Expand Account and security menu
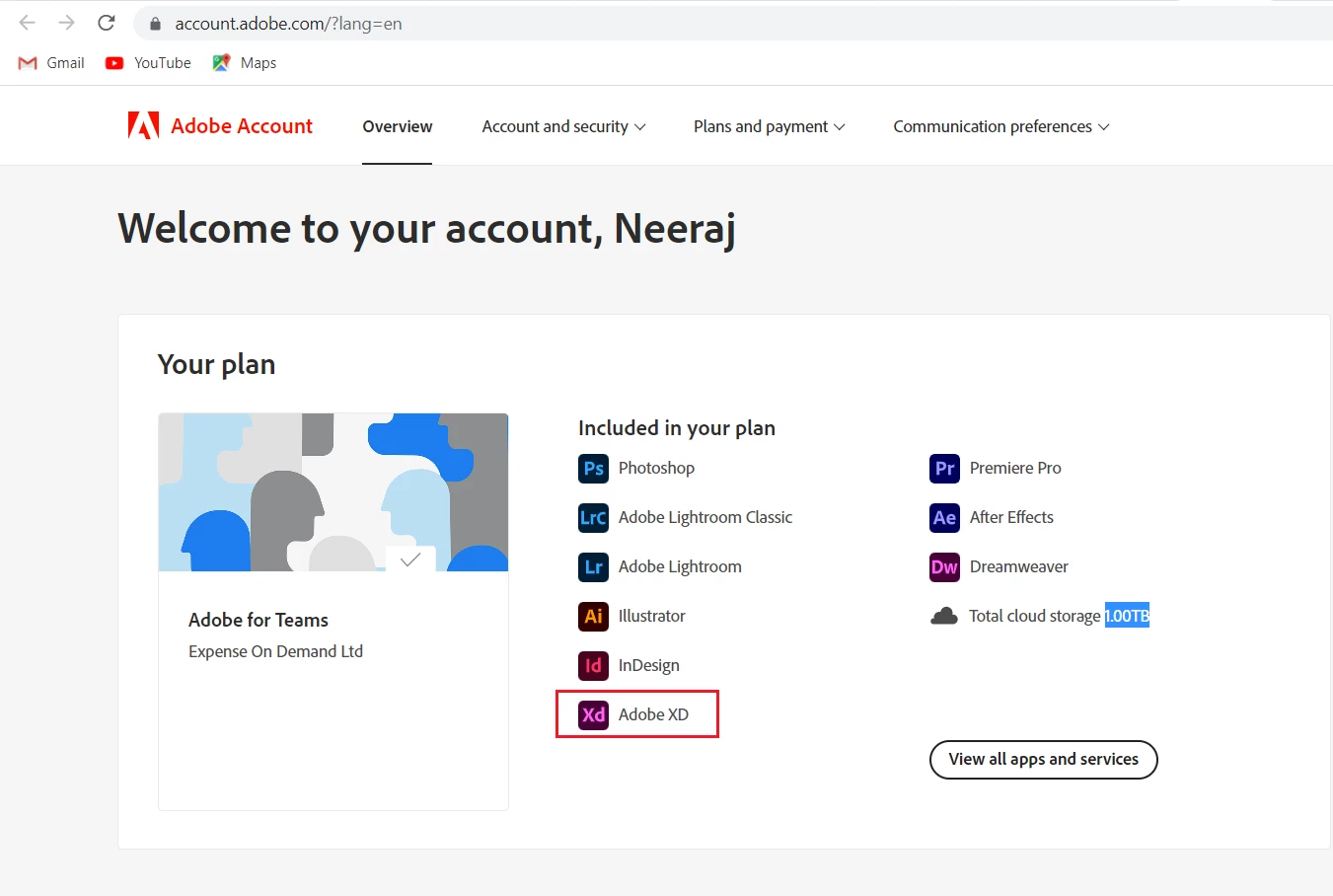The width and height of the screenshot is (1333, 896). pos(563,126)
